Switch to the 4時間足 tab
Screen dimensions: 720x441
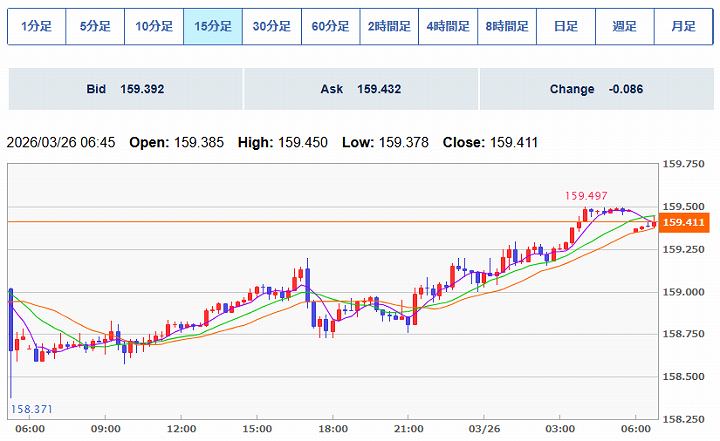click(448, 27)
